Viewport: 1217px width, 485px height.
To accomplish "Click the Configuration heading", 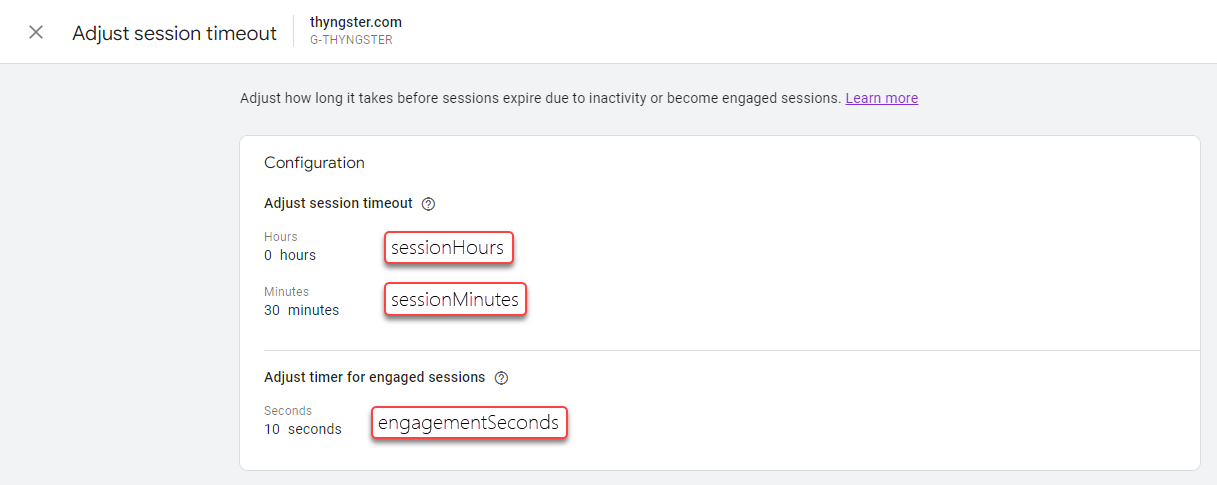I will click(x=314, y=162).
